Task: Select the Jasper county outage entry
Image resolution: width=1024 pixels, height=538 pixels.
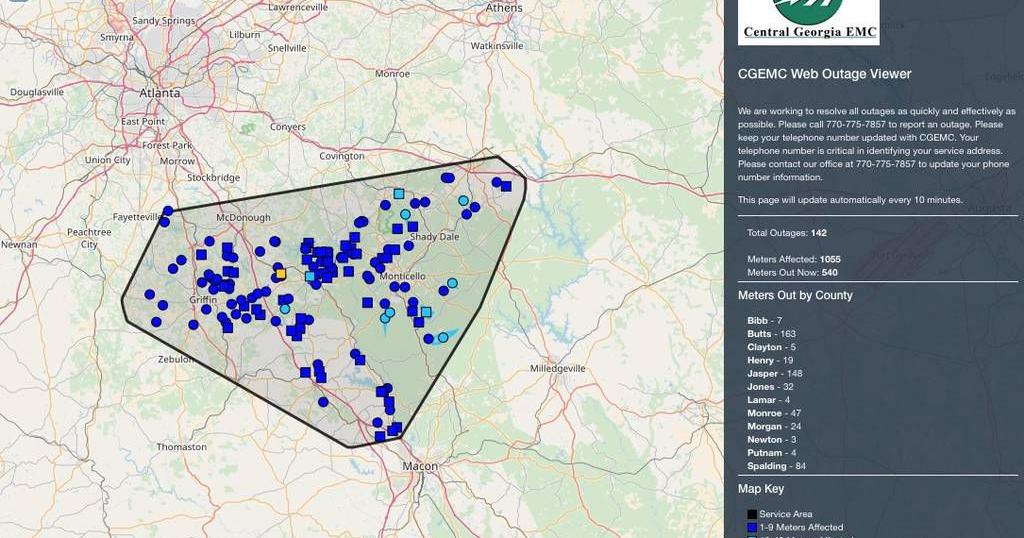Action: pyautogui.click(x=775, y=373)
